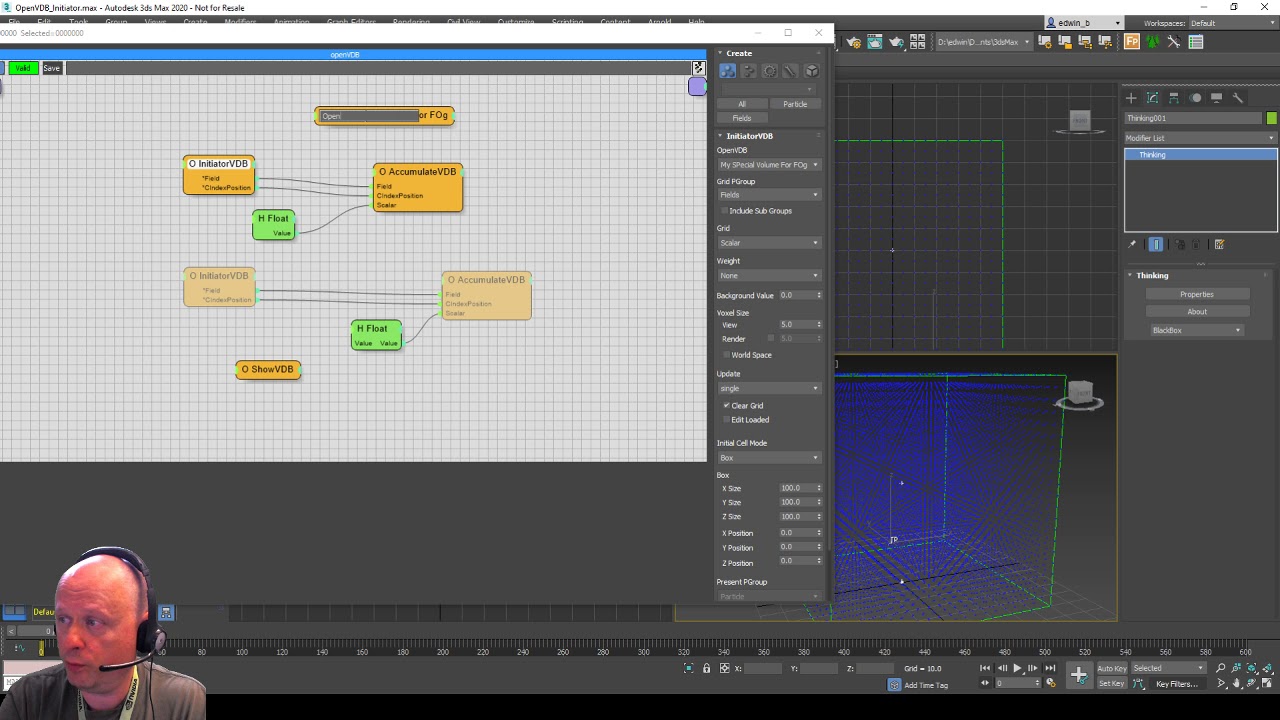Screen dimensions: 1280x720
Task: Open the Grid Scalar dropdown
Action: click(768, 243)
